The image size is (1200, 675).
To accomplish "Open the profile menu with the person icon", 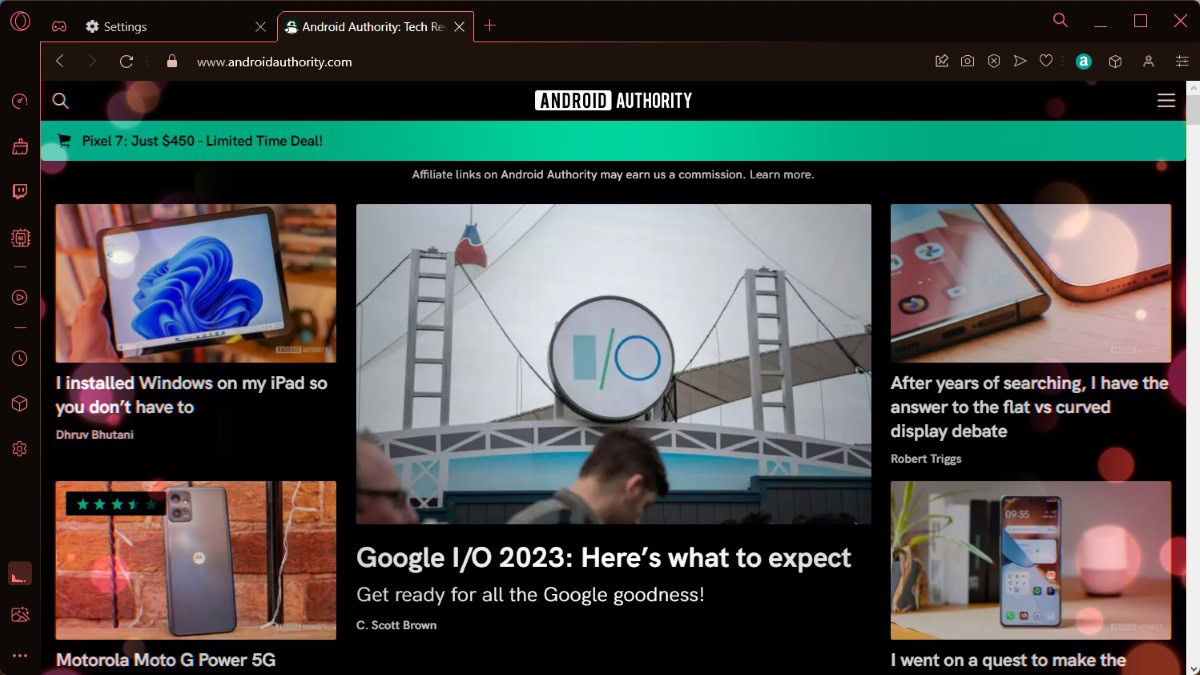I will click(x=1148, y=61).
